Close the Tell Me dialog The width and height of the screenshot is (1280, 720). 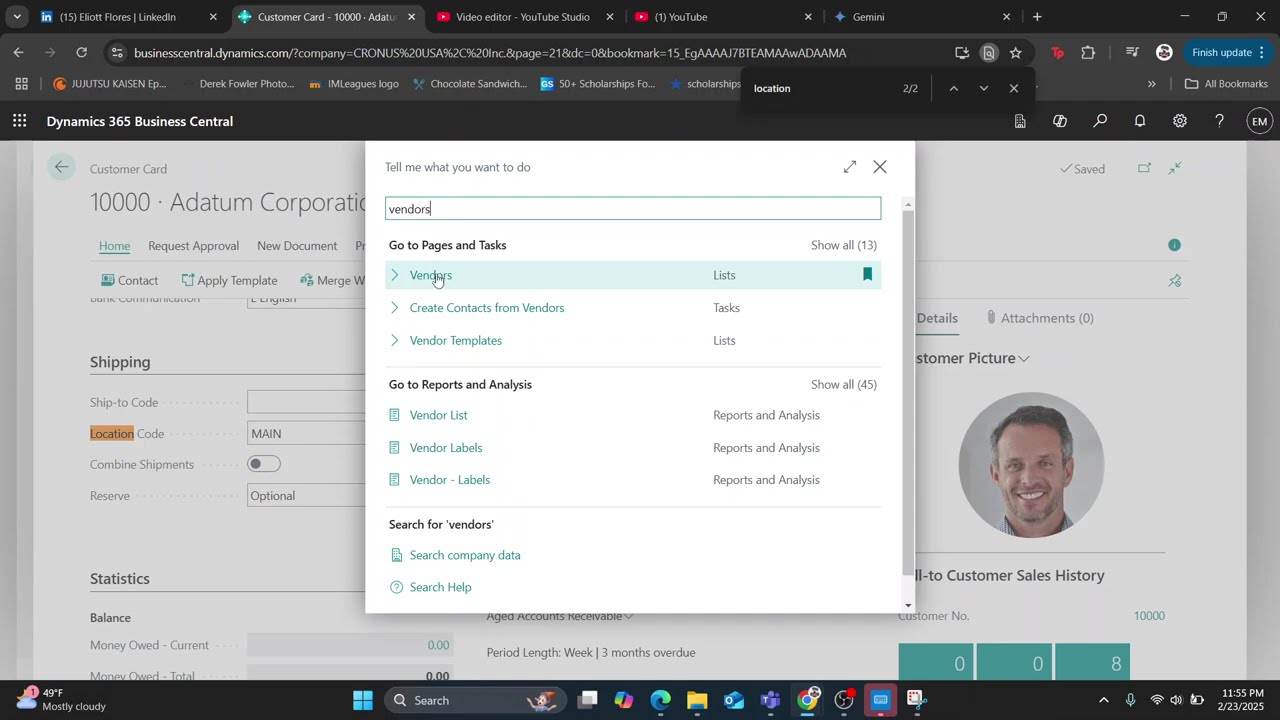point(880,167)
